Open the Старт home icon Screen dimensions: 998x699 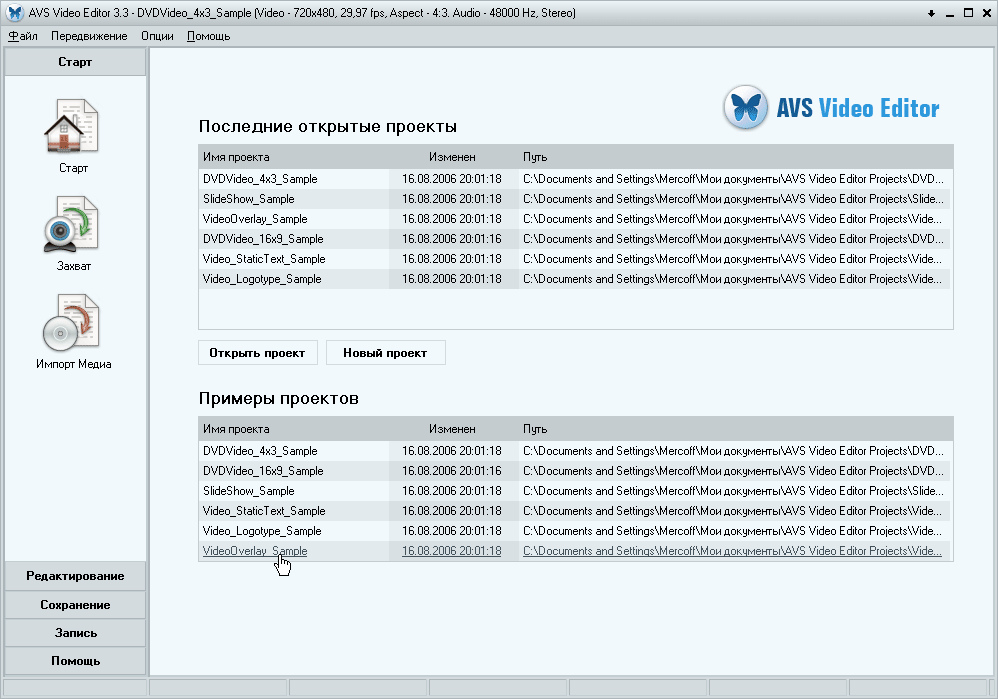coord(72,126)
